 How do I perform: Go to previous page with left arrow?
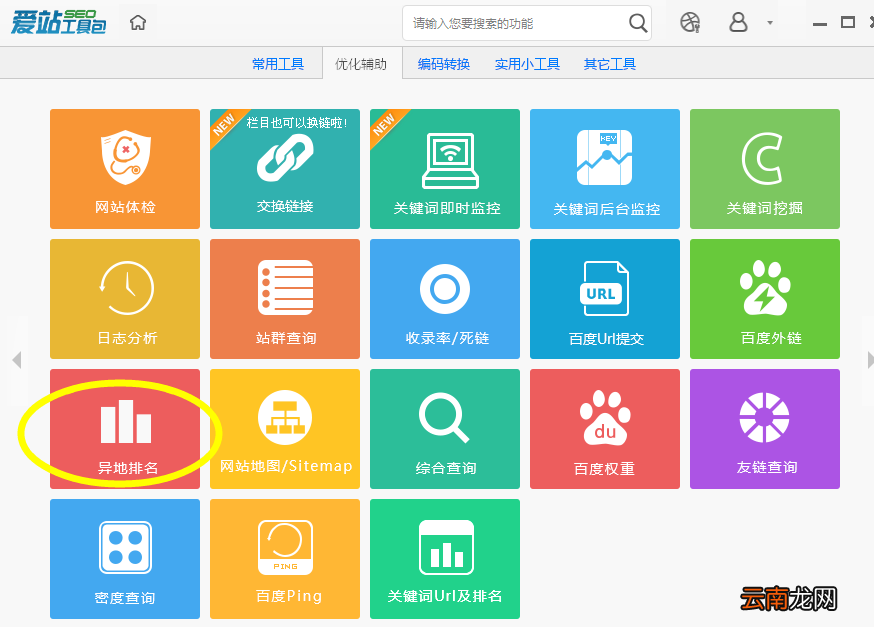pos(17,360)
